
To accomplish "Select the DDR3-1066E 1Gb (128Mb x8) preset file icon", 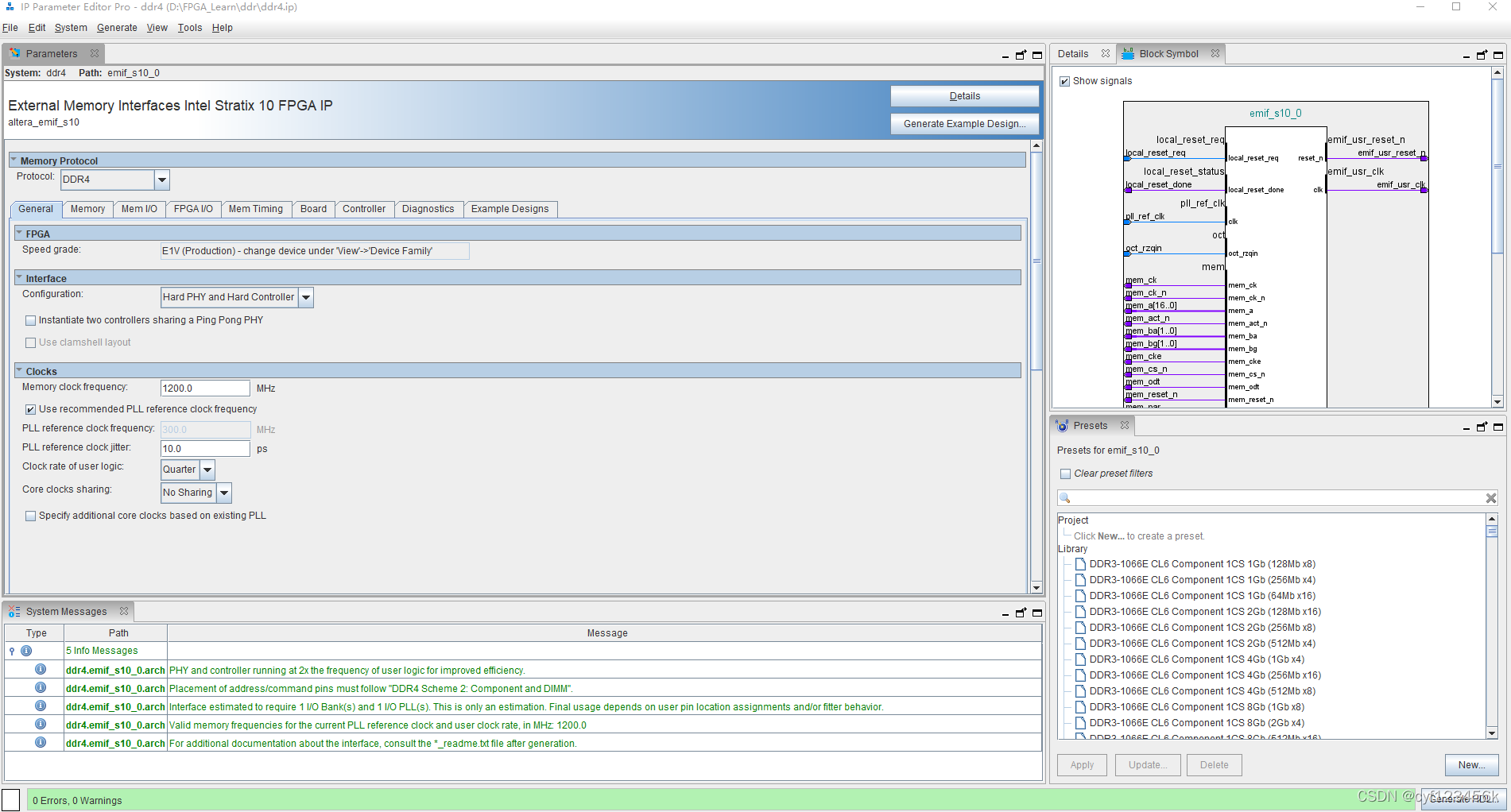I will 1080,564.
